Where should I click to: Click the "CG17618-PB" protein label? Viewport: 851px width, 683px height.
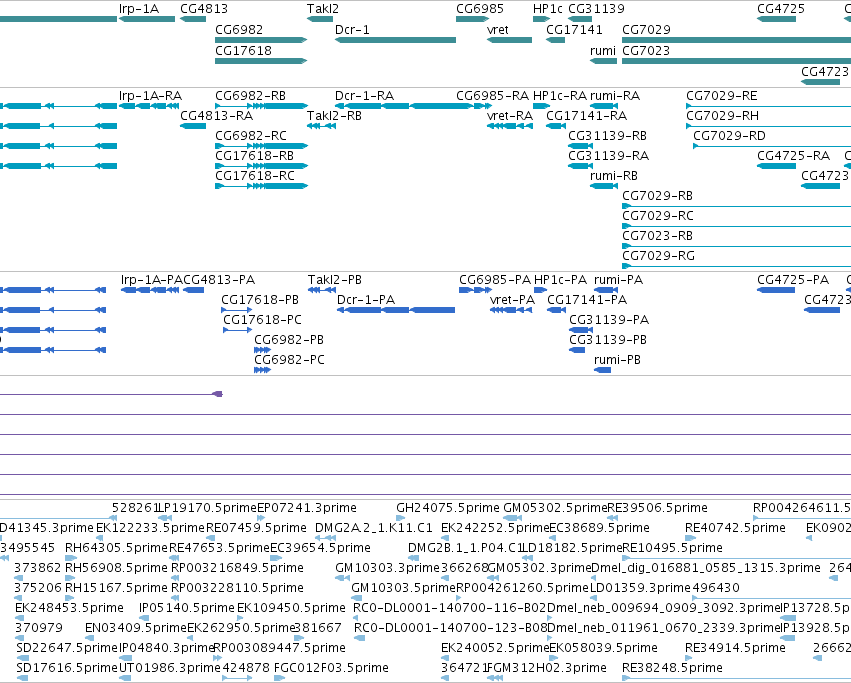(260, 300)
